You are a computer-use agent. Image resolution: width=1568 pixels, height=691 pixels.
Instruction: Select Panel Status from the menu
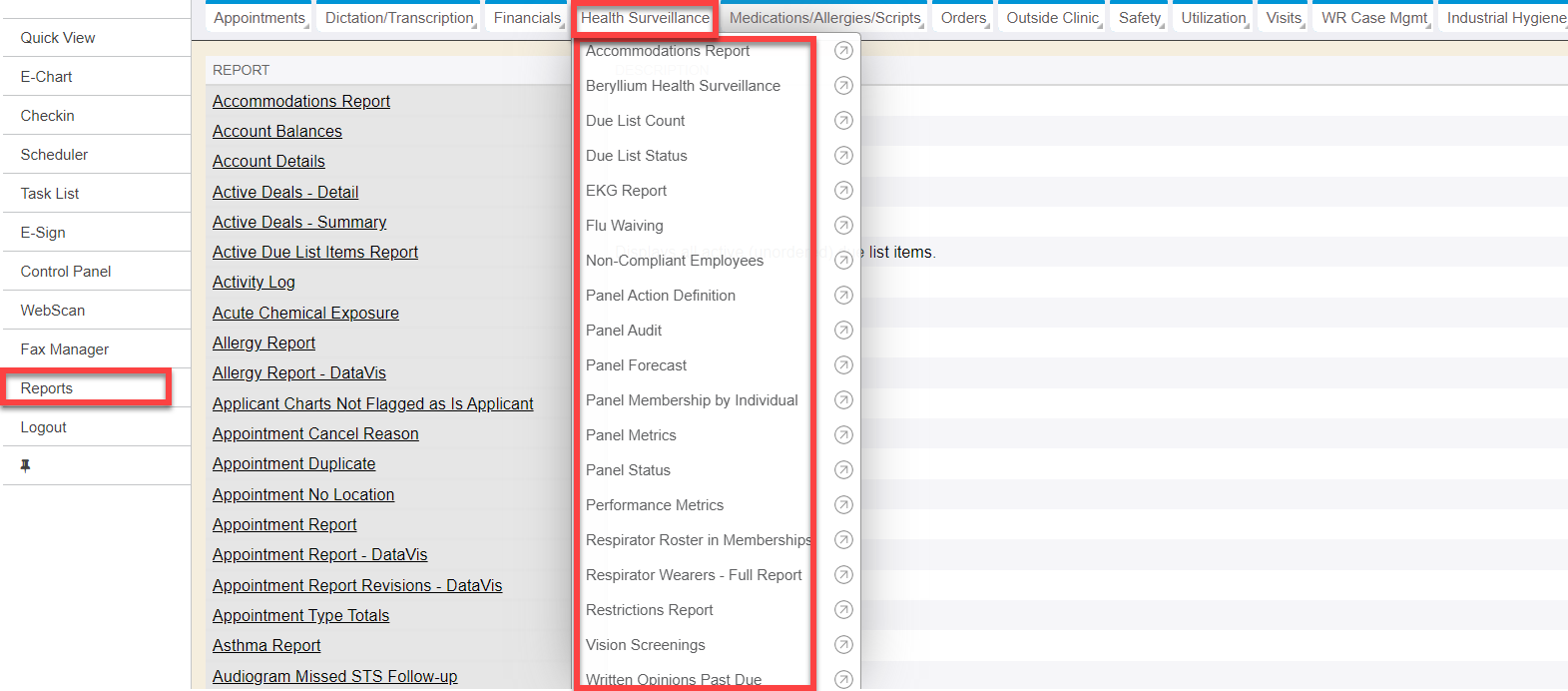[628, 470]
